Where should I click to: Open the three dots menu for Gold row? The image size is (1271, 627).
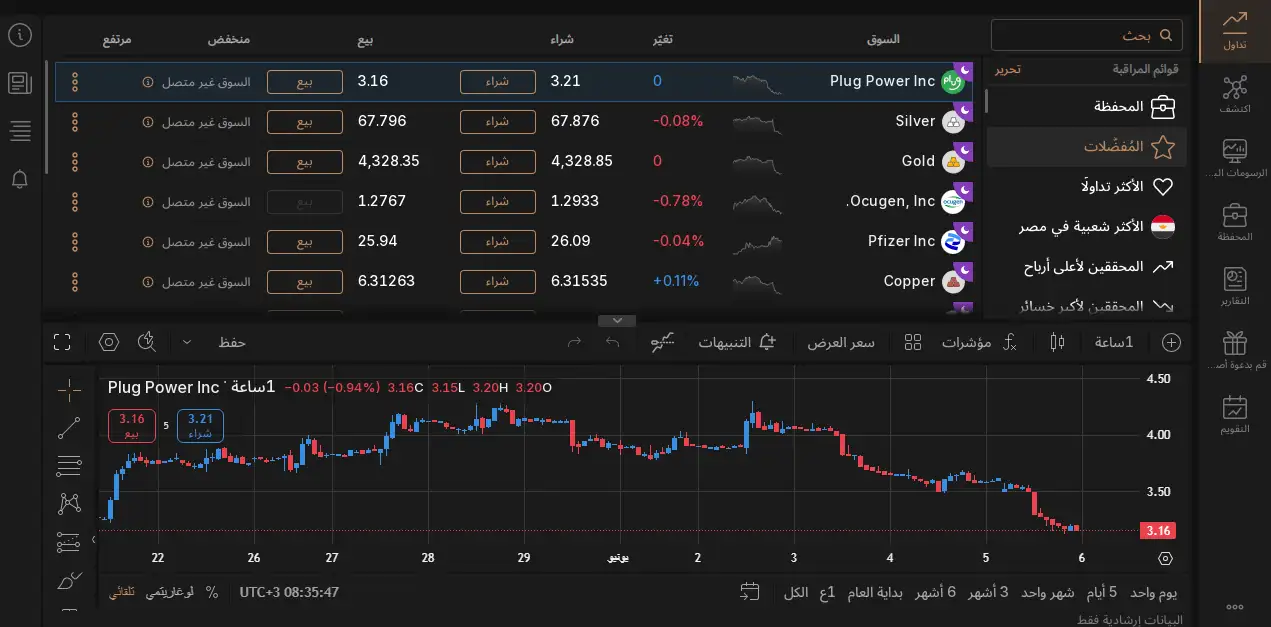(x=75, y=162)
